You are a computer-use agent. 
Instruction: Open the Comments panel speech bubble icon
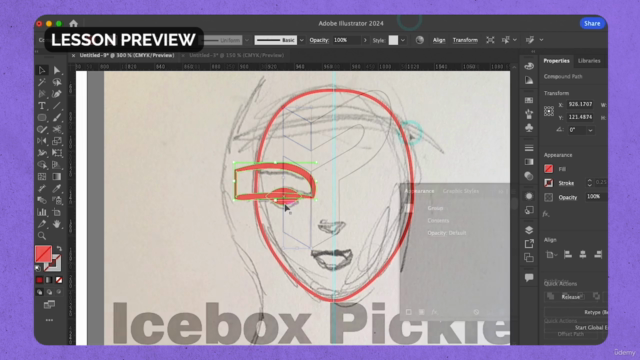(x=529, y=278)
